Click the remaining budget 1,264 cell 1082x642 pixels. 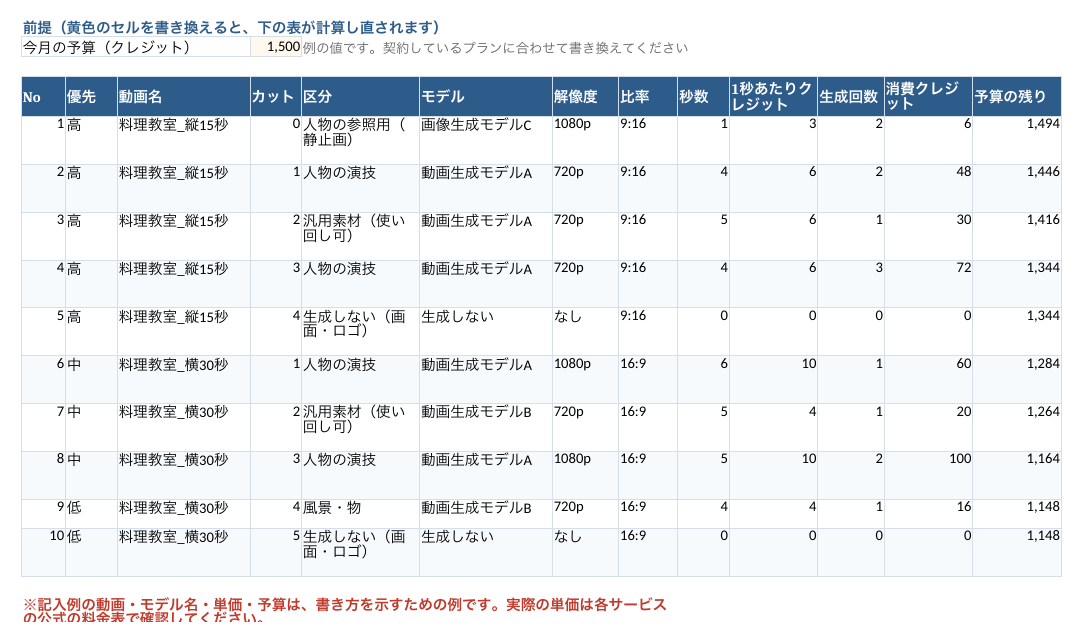pyautogui.click(x=1016, y=427)
